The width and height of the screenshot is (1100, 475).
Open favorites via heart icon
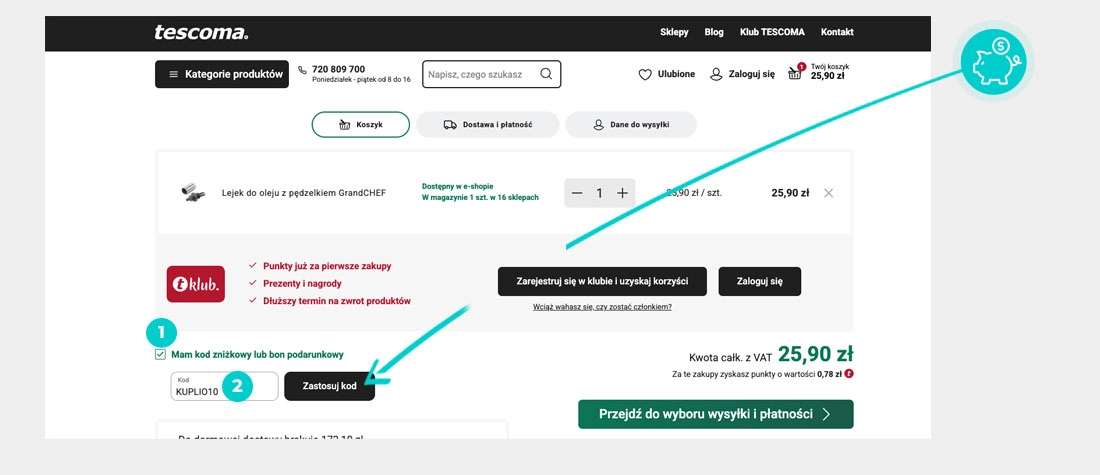coord(645,74)
